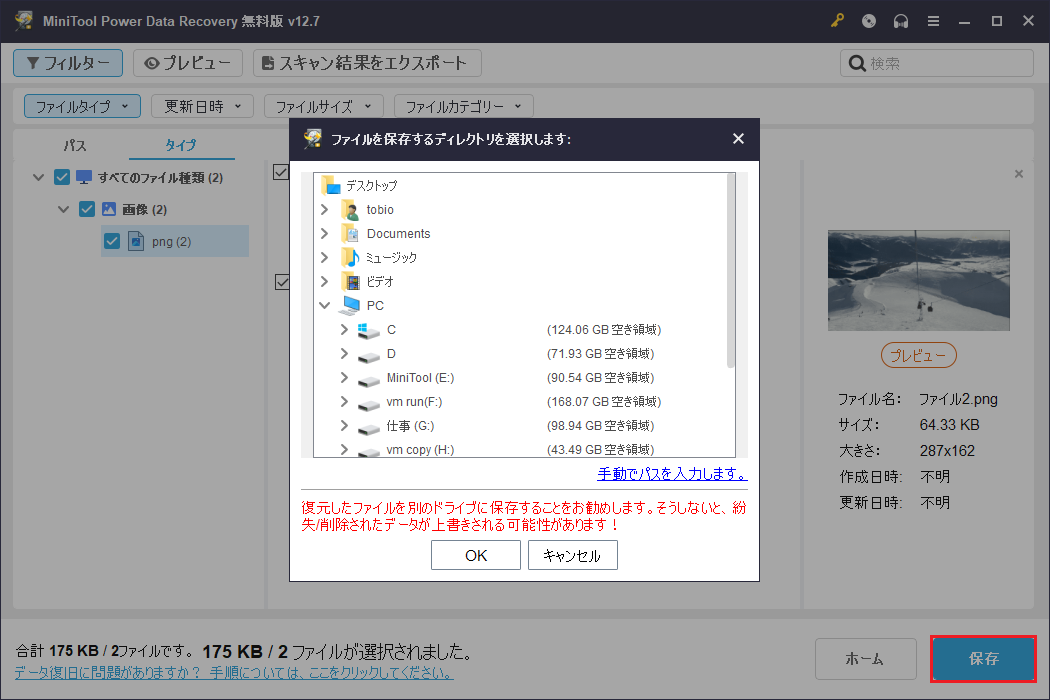Confirm the save location with OK

point(476,555)
